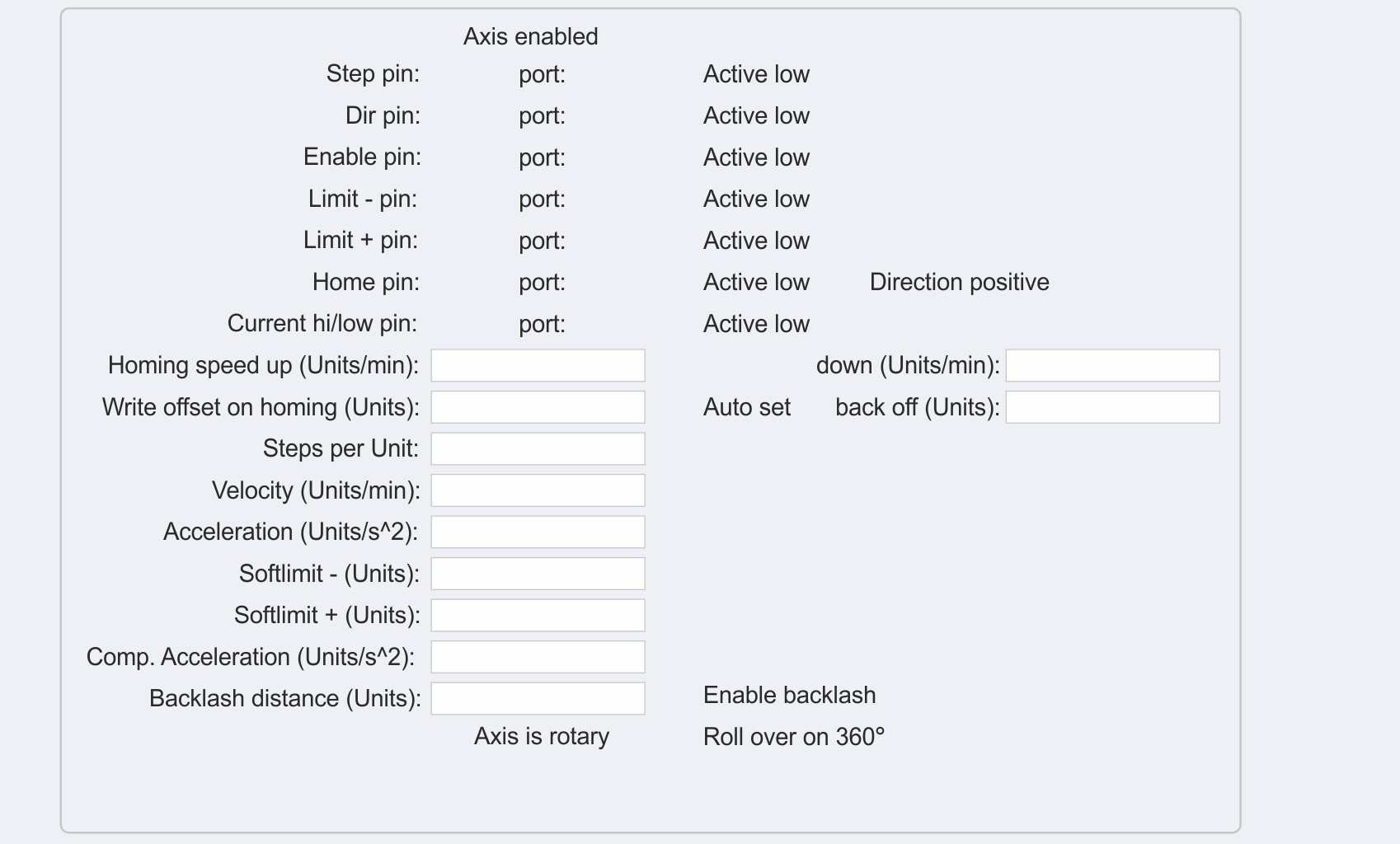Toggle Direction positive for Home pin

click(959, 282)
